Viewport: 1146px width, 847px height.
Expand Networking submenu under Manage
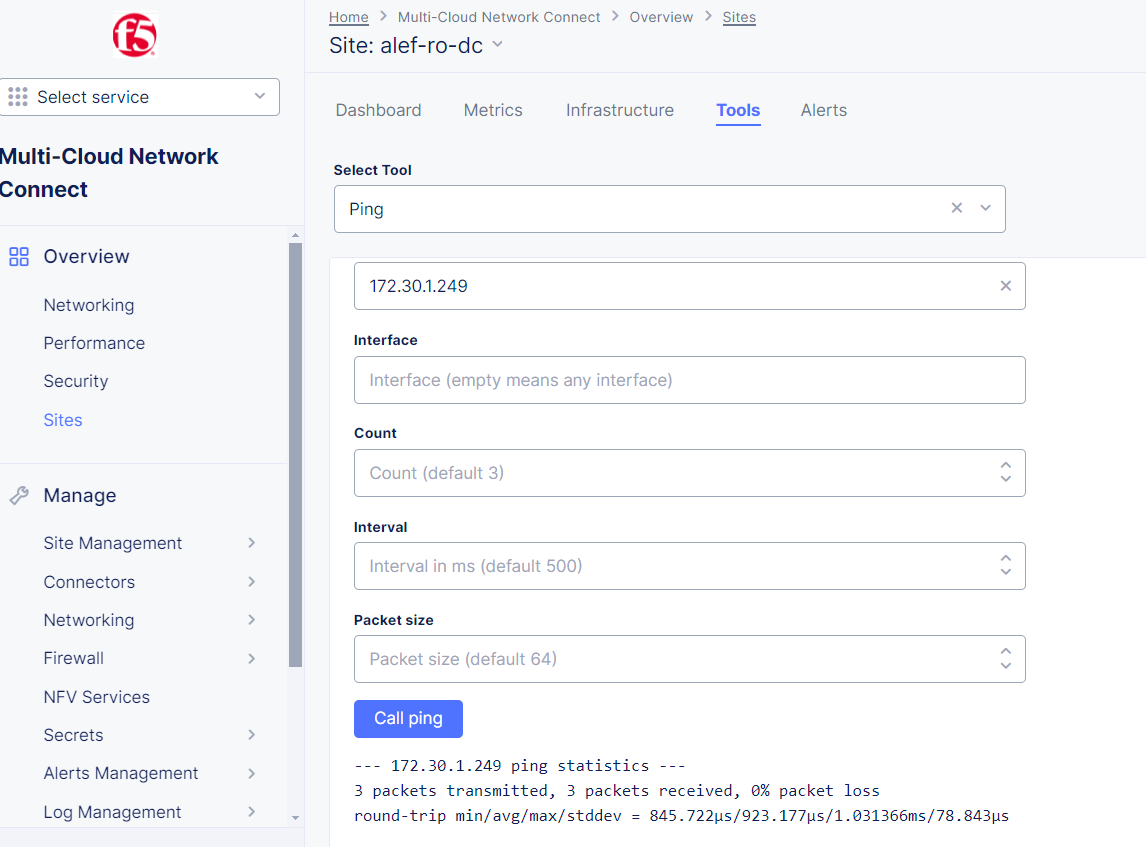[251, 620]
